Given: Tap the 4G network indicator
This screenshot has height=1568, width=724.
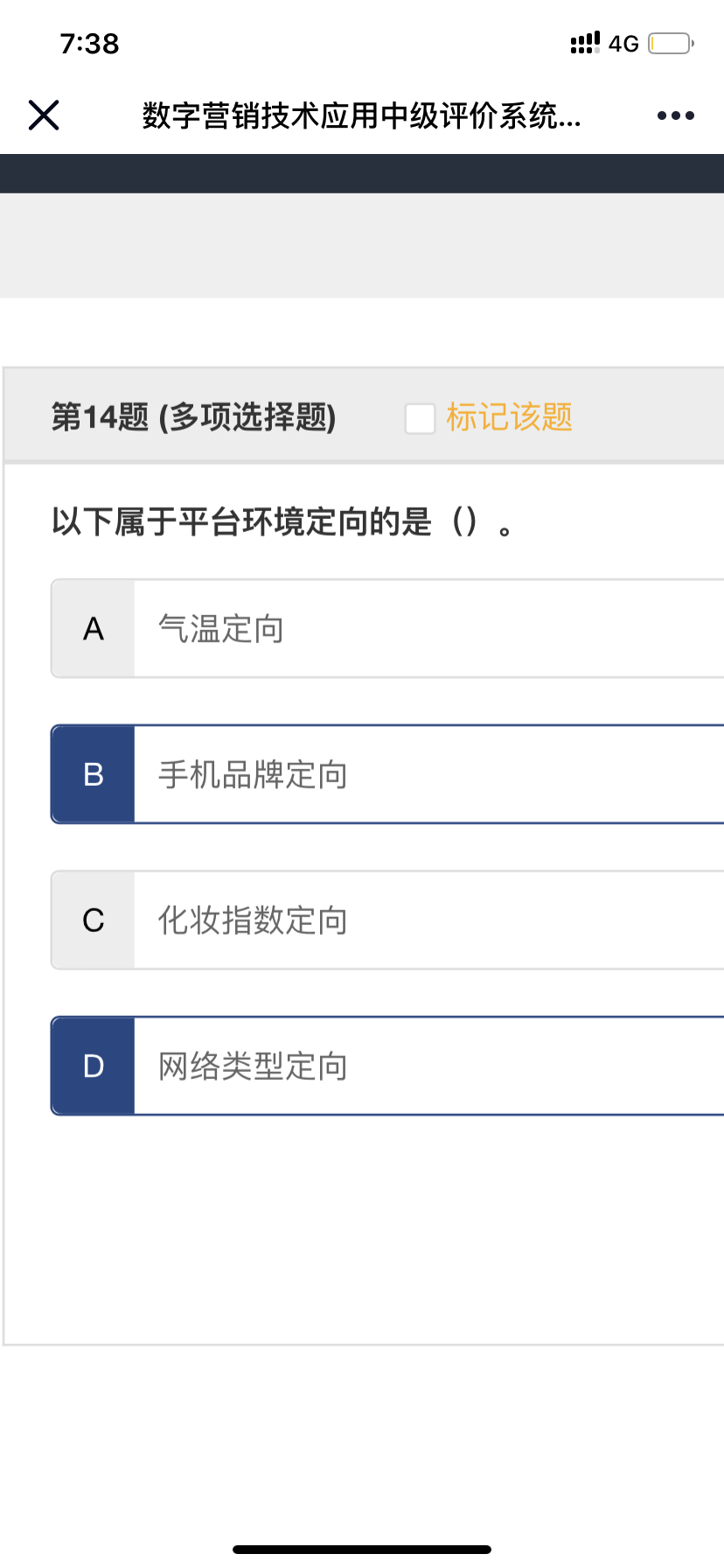Looking at the screenshot, I should point(623,44).
